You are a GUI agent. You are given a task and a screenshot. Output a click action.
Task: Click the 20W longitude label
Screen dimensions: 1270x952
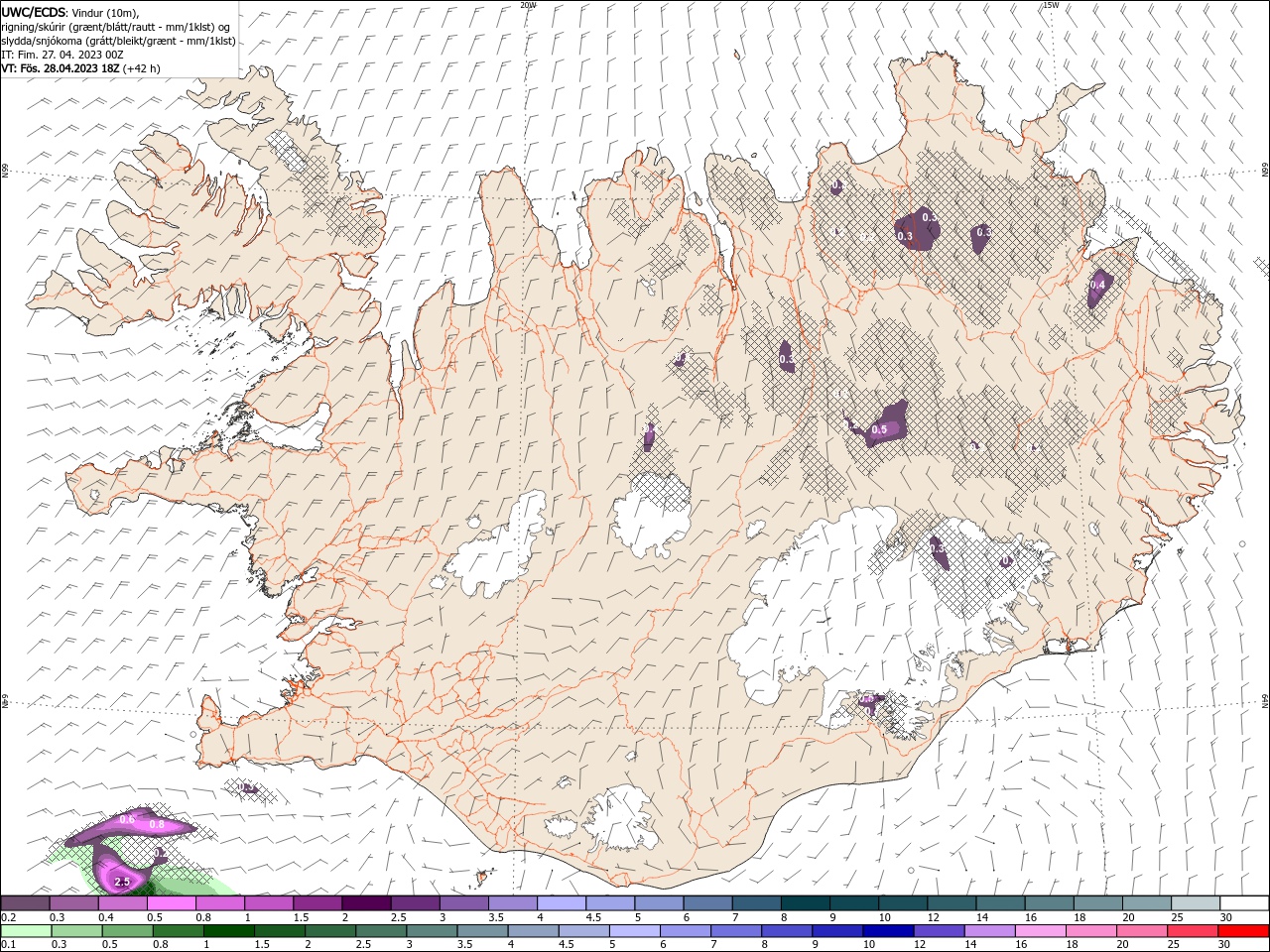pyautogui.click(x=528, y=5)
